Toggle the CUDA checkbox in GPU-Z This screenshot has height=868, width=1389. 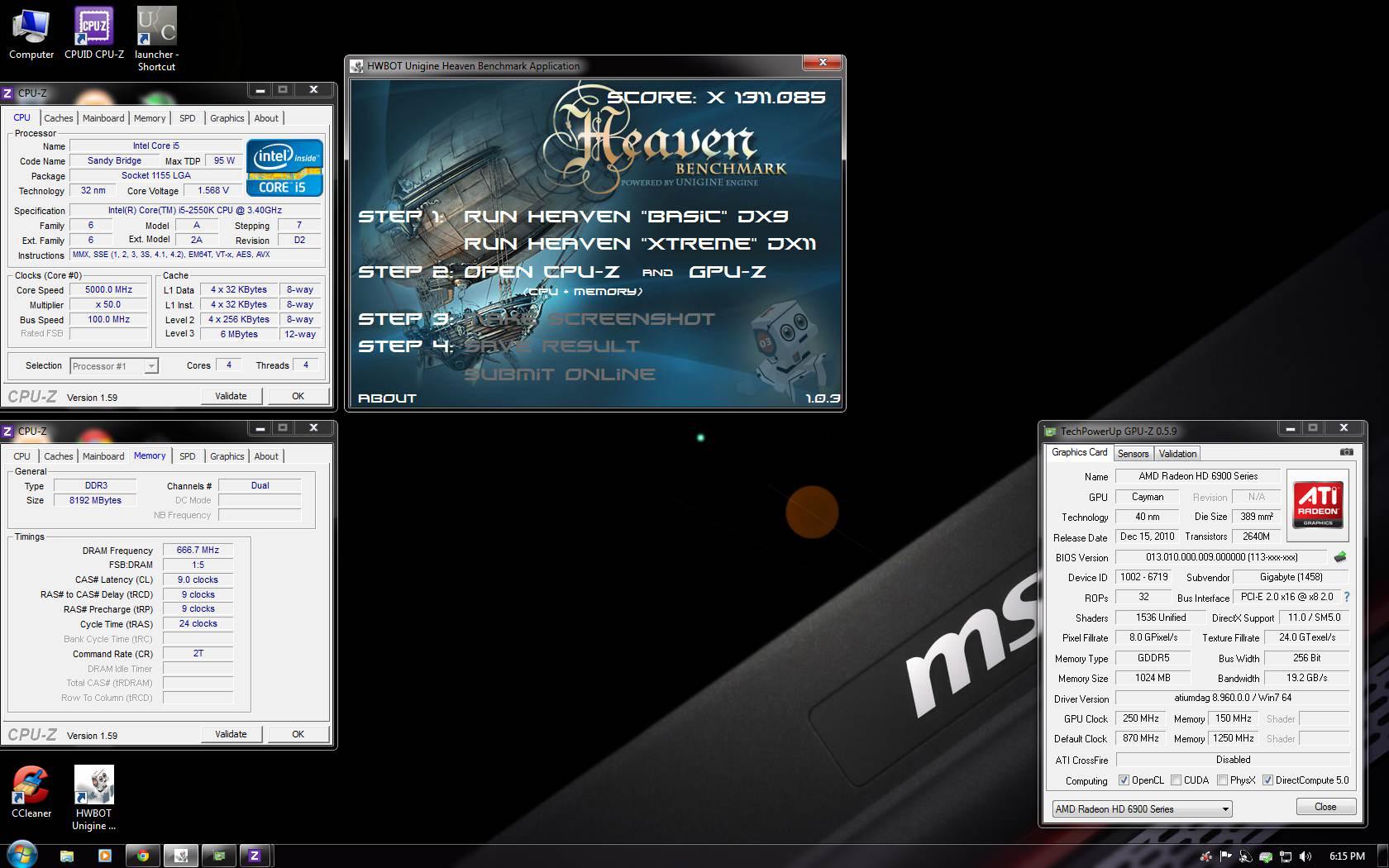pos(1176,780)
